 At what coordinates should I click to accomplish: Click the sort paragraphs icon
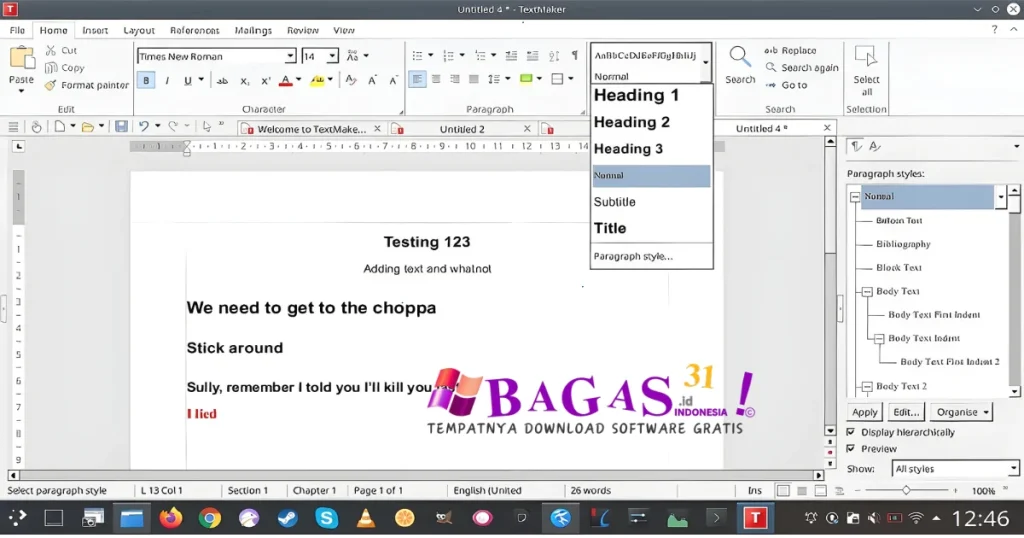554,55
